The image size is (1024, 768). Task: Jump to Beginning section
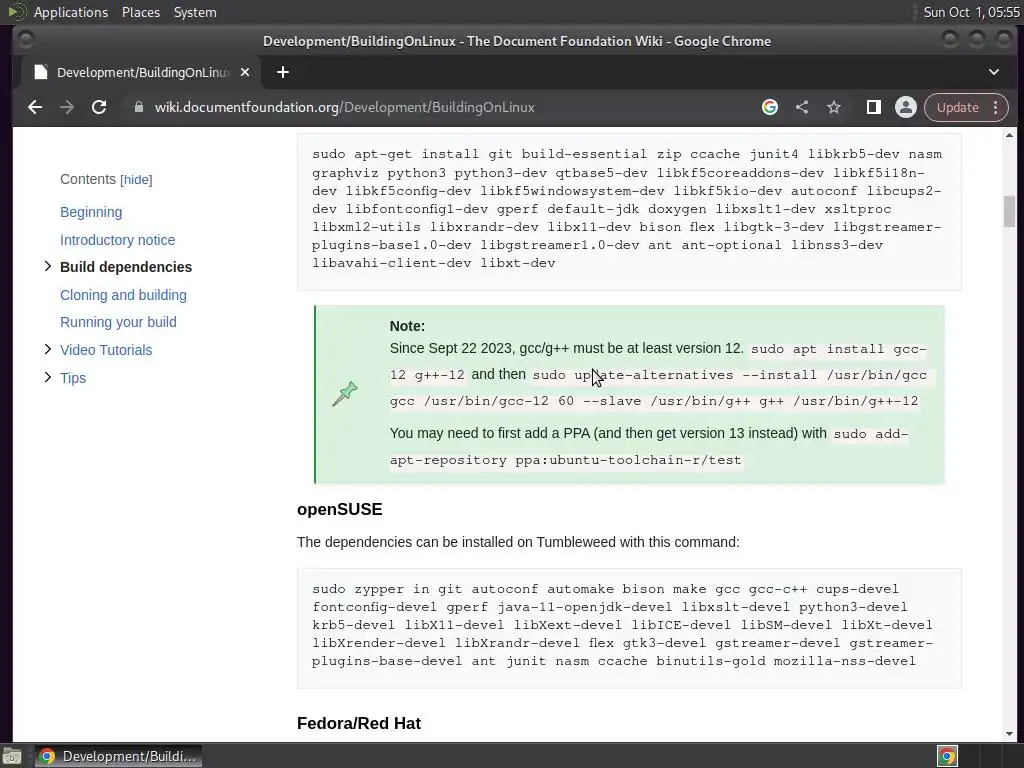[x=91, y=212]
